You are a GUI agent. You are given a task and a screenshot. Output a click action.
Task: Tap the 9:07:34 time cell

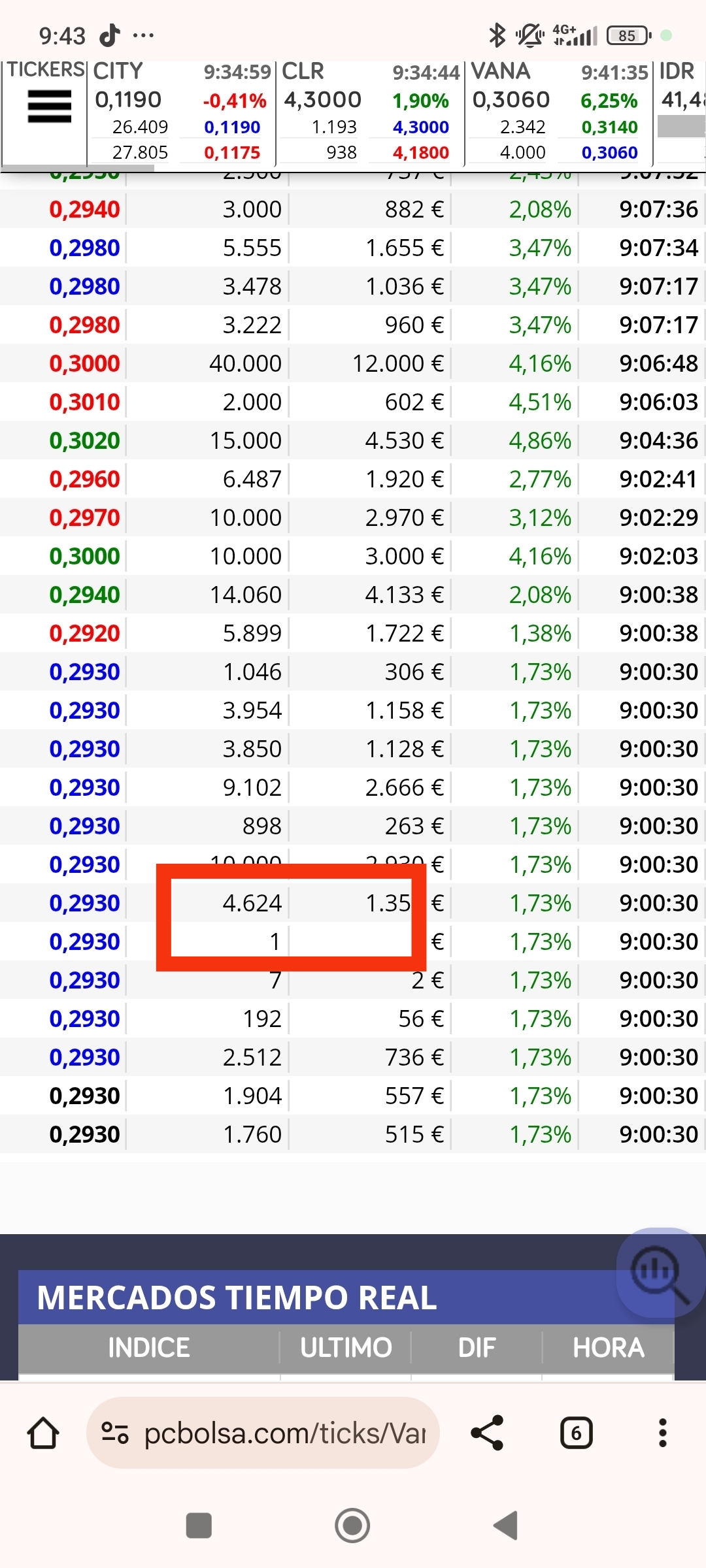[659, 248]
